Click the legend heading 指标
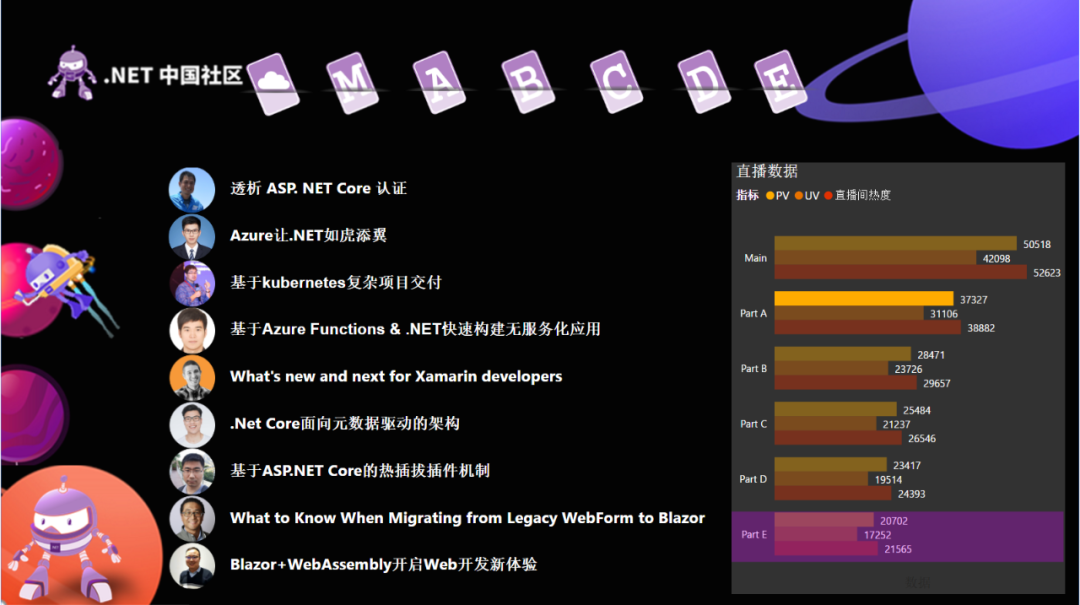 coord(747,196)
